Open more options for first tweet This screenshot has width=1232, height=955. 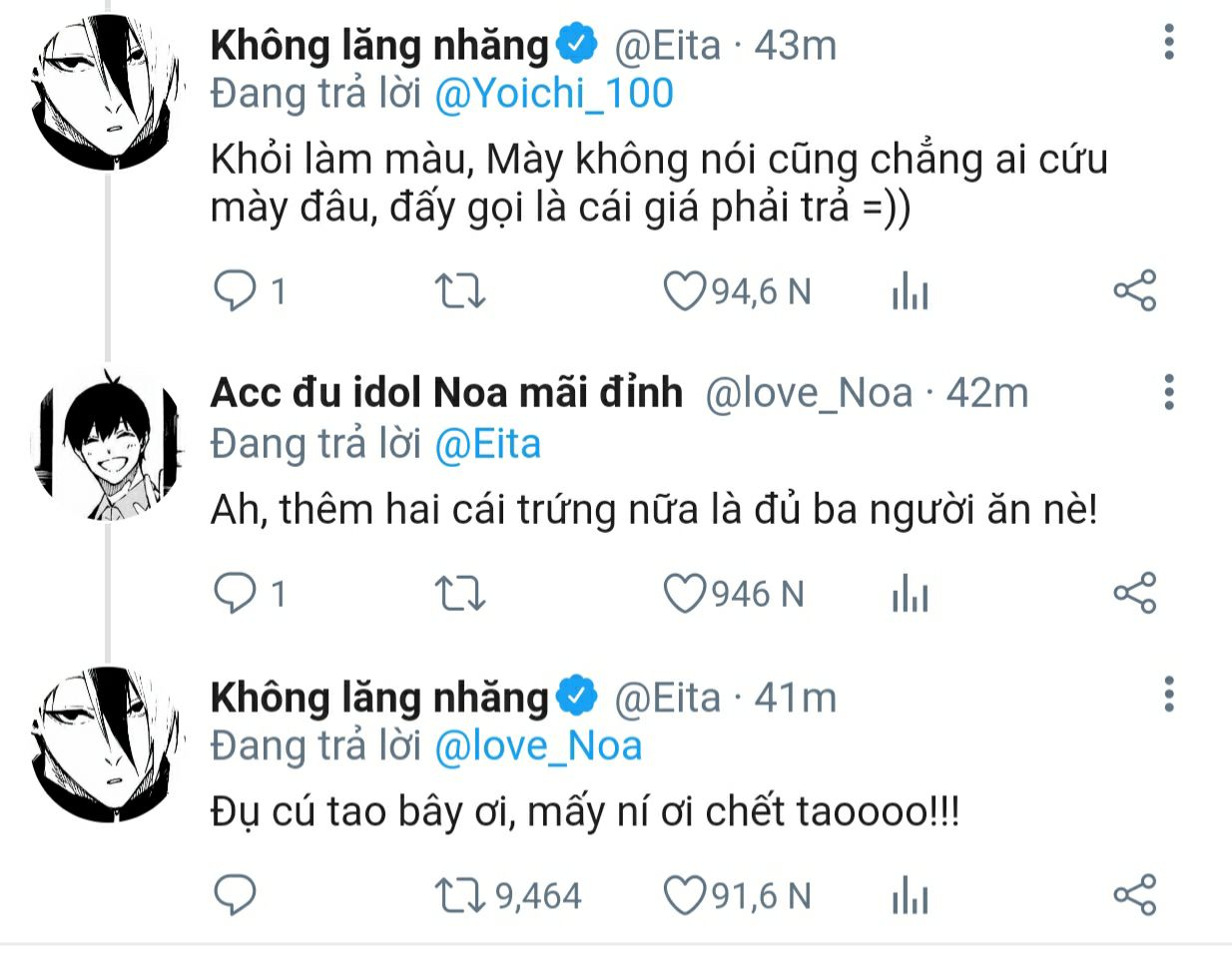pos(1169,43)
